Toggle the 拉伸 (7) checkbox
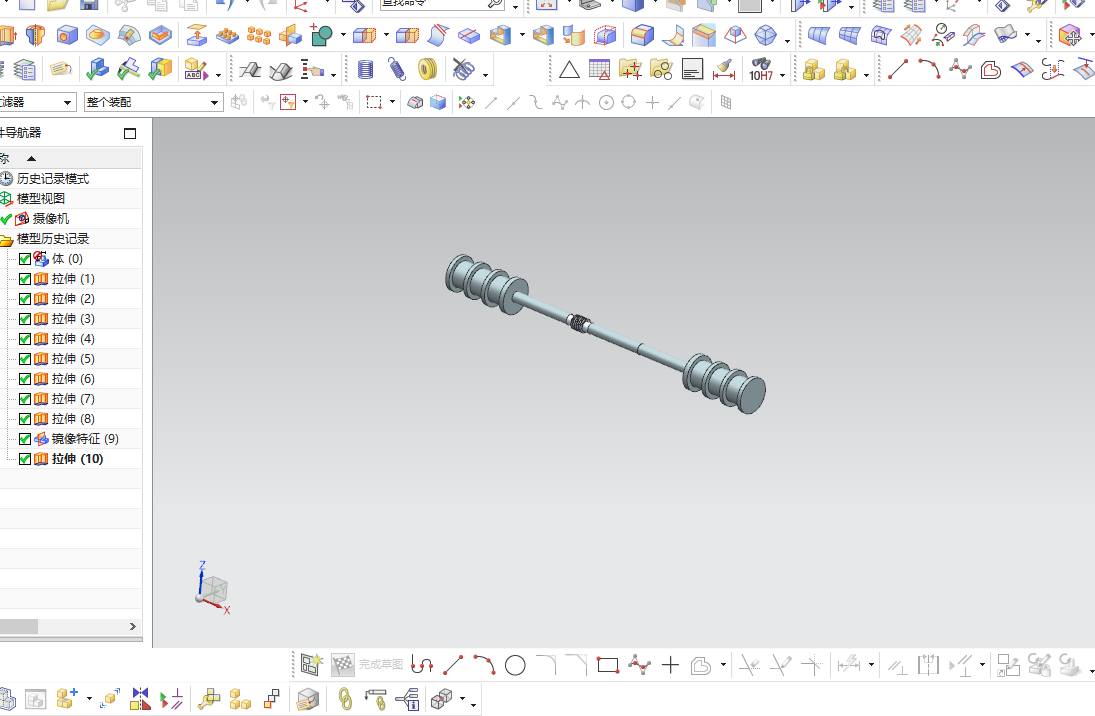Screen dimensions: 1095x716 (25, 399)
